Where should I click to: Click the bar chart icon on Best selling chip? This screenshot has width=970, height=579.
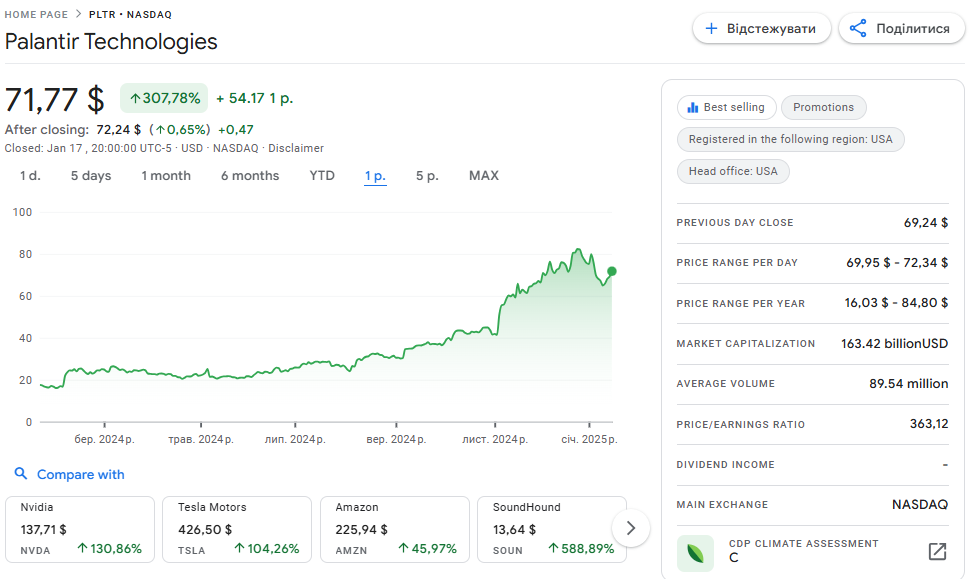tap(693, 108)
